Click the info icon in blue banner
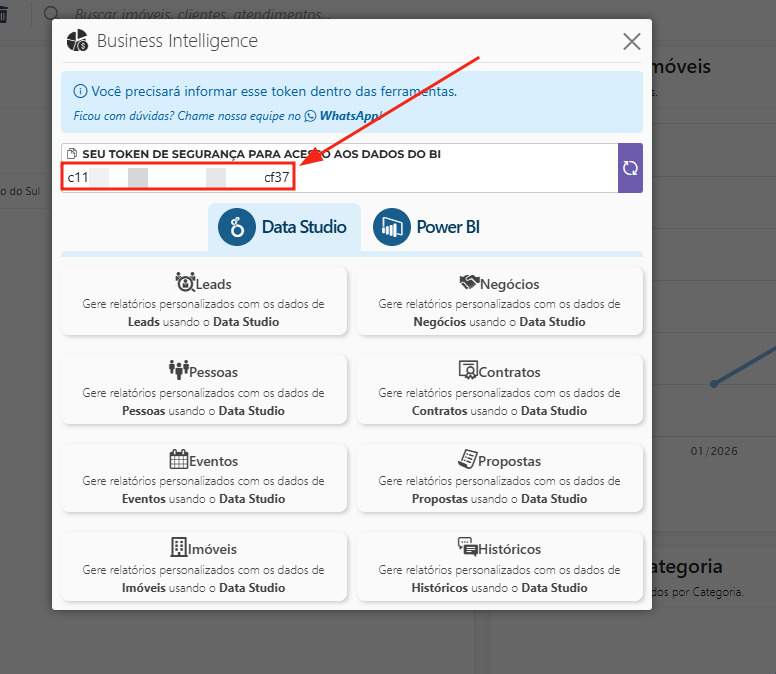The width and height of the screenshot is (776, 674). pyautogui.click(x=80, y=91)
